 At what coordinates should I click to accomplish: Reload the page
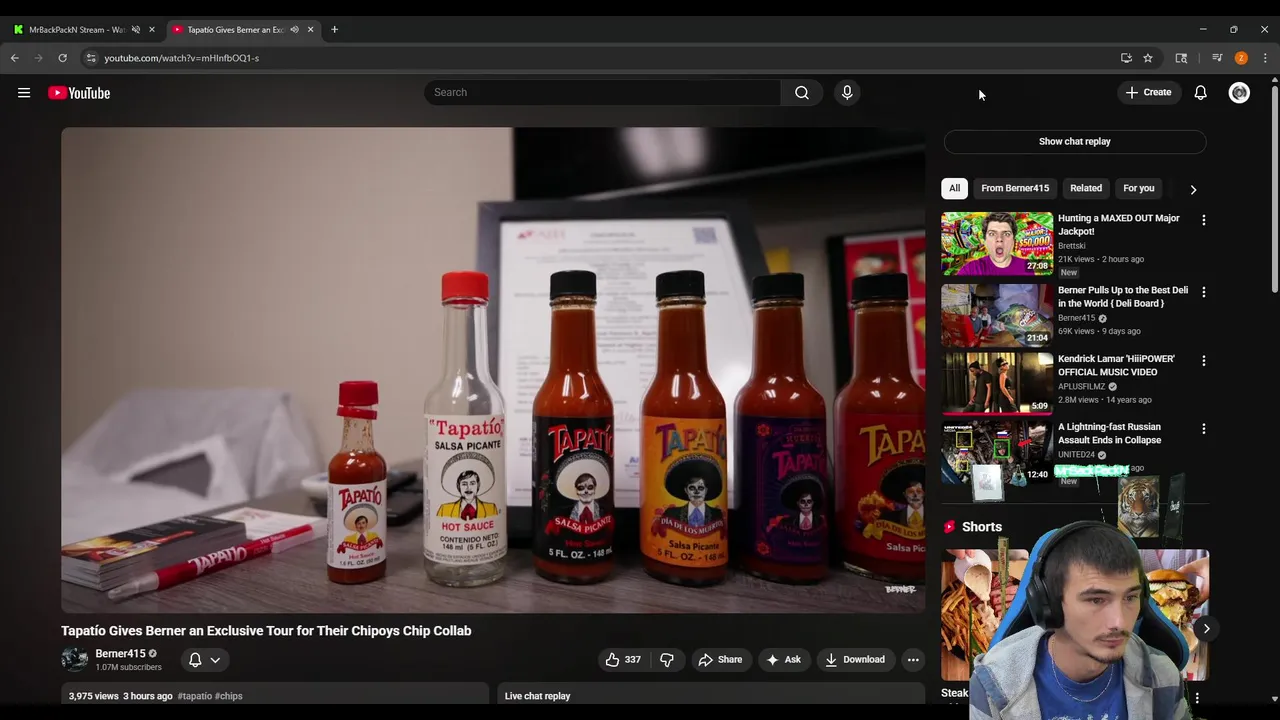tap(62, 58)
